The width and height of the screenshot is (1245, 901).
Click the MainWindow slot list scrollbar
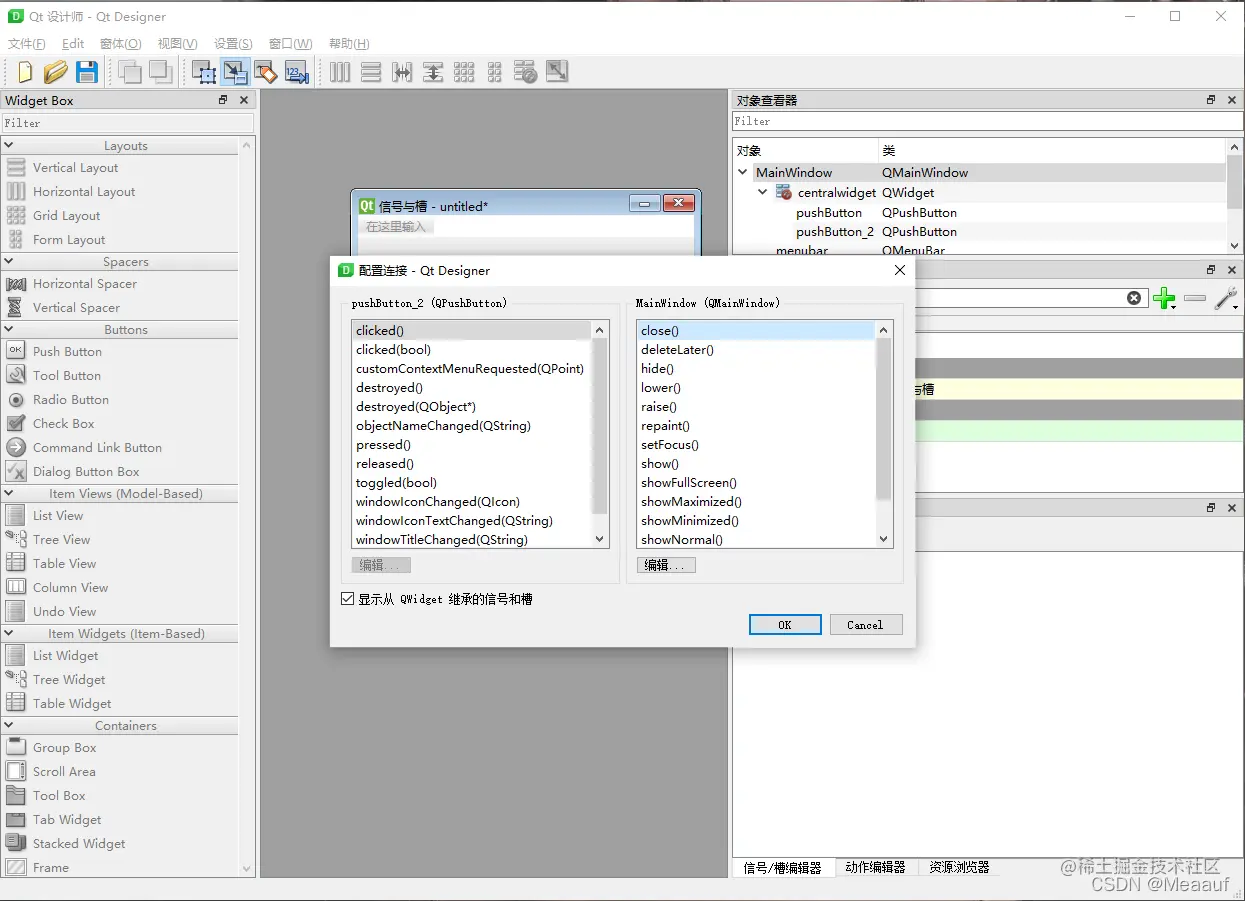click(883, 435)
